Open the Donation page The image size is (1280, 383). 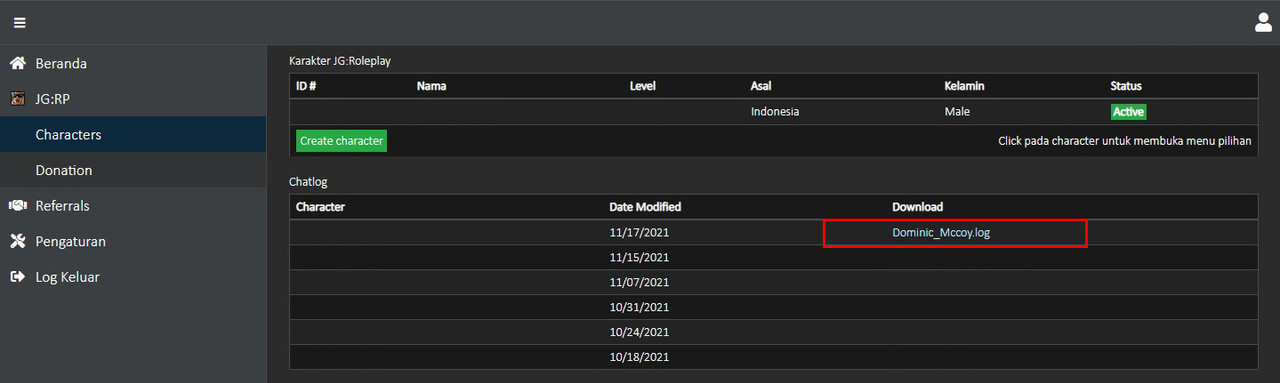[x=133, y=170]
